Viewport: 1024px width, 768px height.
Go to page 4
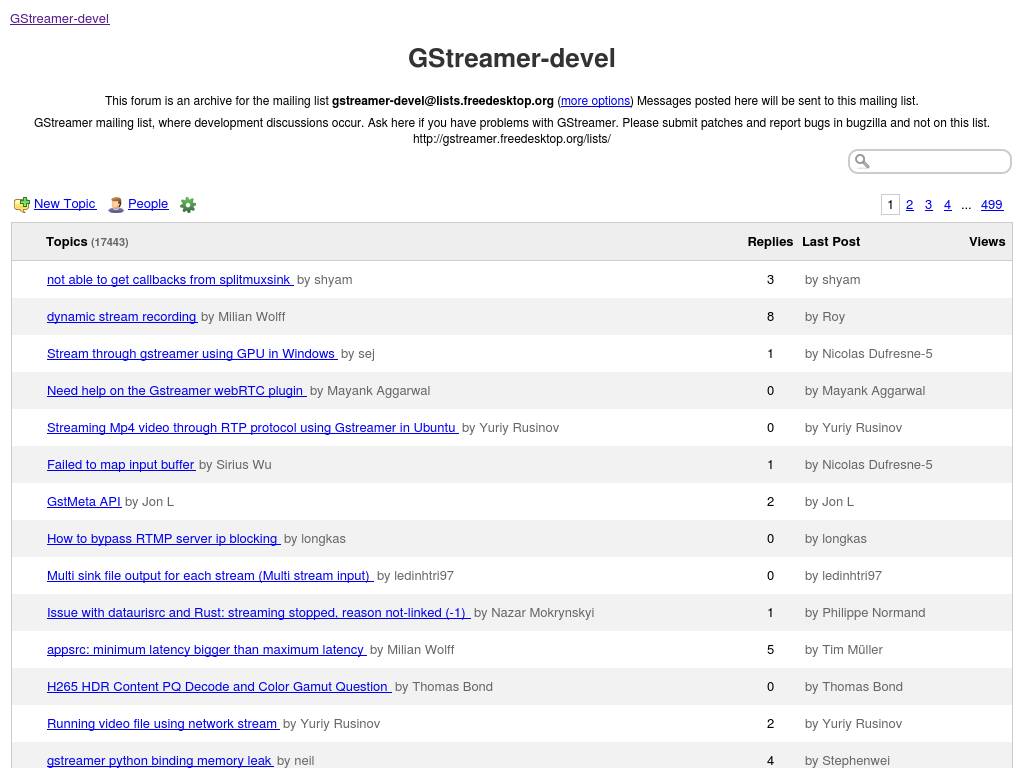tap(948, 204)
